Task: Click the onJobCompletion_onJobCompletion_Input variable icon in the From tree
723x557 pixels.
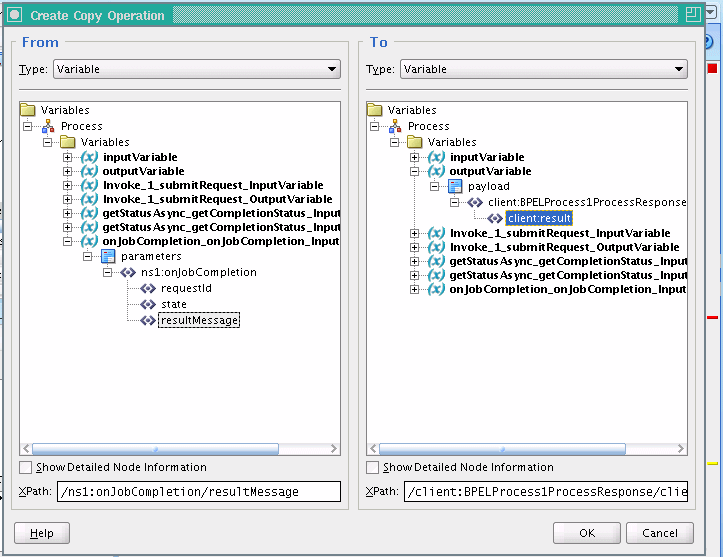Action: click(89, 241)
